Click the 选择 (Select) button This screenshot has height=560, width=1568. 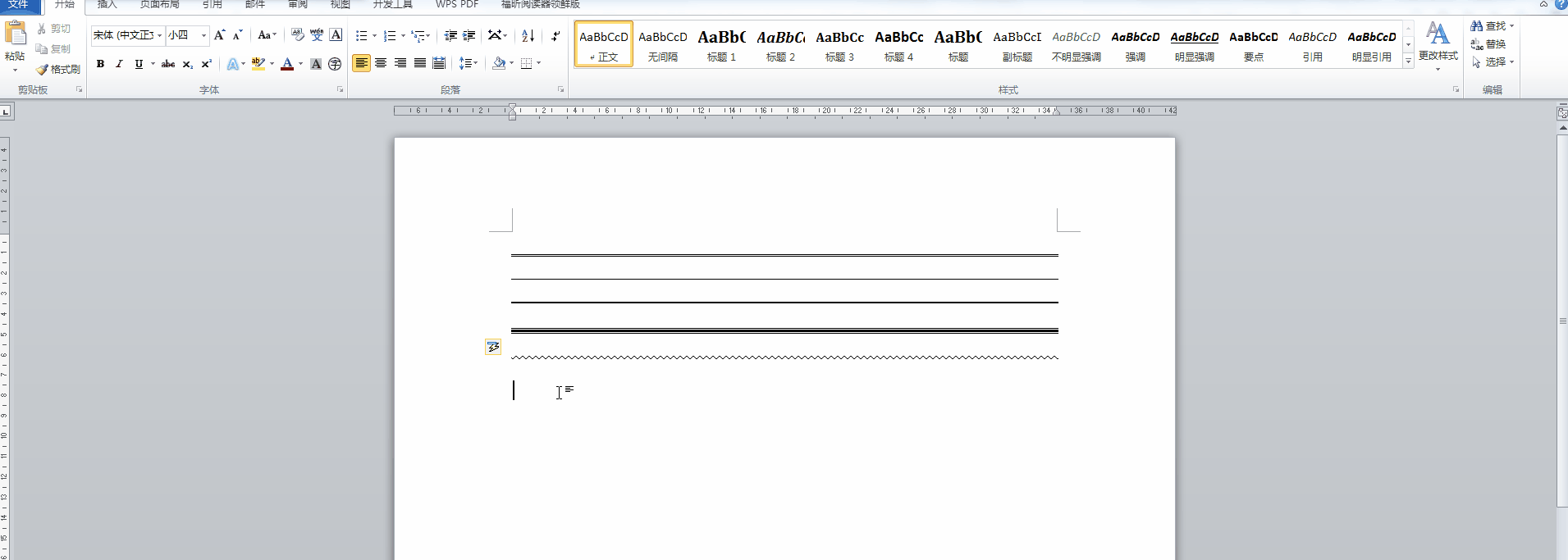pos(1492,62)
